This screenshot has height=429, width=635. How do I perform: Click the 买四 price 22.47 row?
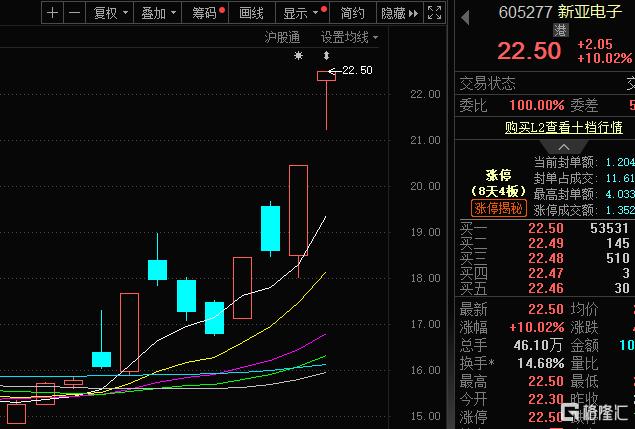coord(547,273)
